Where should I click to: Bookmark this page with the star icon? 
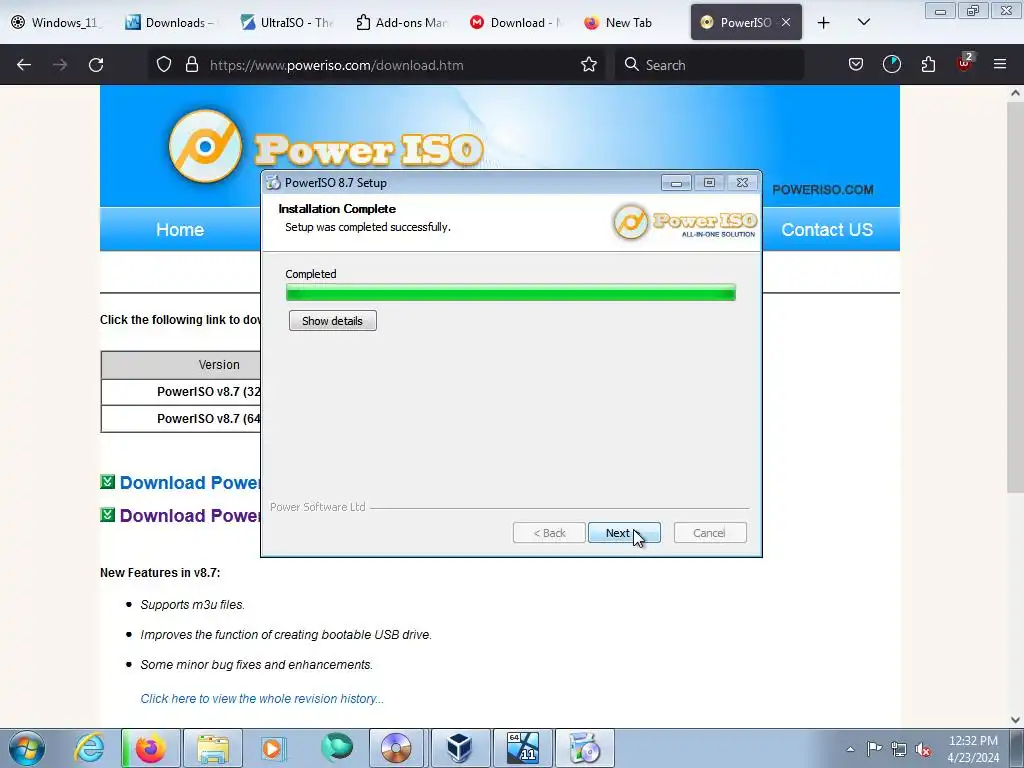pos(589,65)
